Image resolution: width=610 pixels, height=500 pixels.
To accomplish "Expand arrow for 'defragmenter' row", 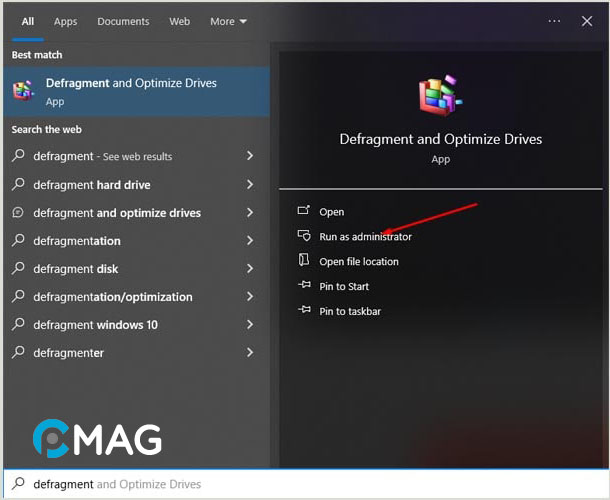I will [x=250, y=352].
